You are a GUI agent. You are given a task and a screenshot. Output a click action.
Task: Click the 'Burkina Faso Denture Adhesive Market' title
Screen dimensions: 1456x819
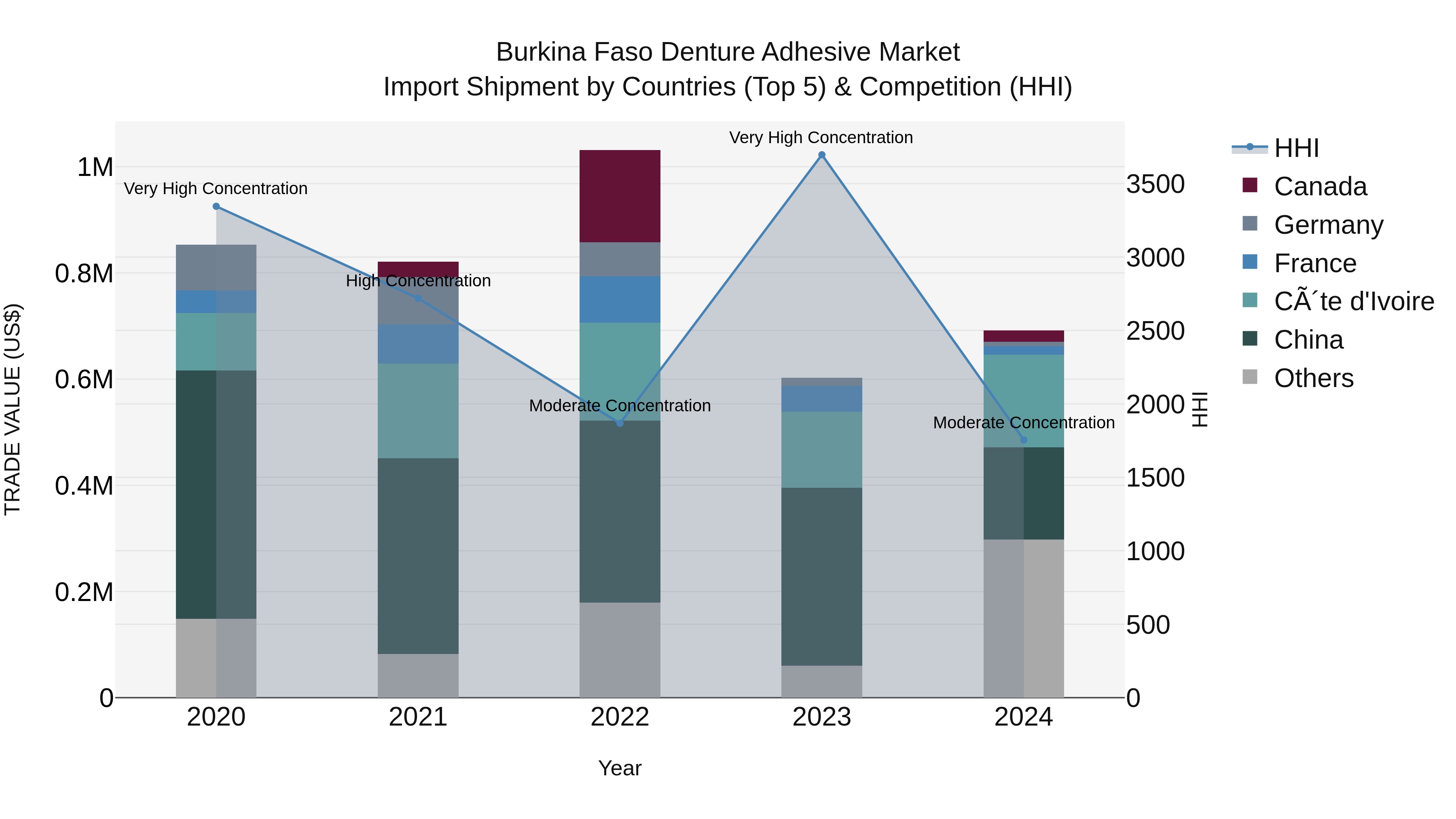click(x=728, y=52)
